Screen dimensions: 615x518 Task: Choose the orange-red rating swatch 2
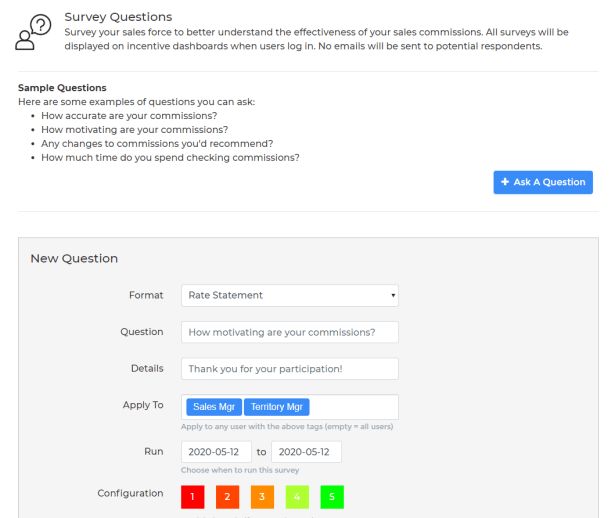pyautogui.click(x=227, y=496)
